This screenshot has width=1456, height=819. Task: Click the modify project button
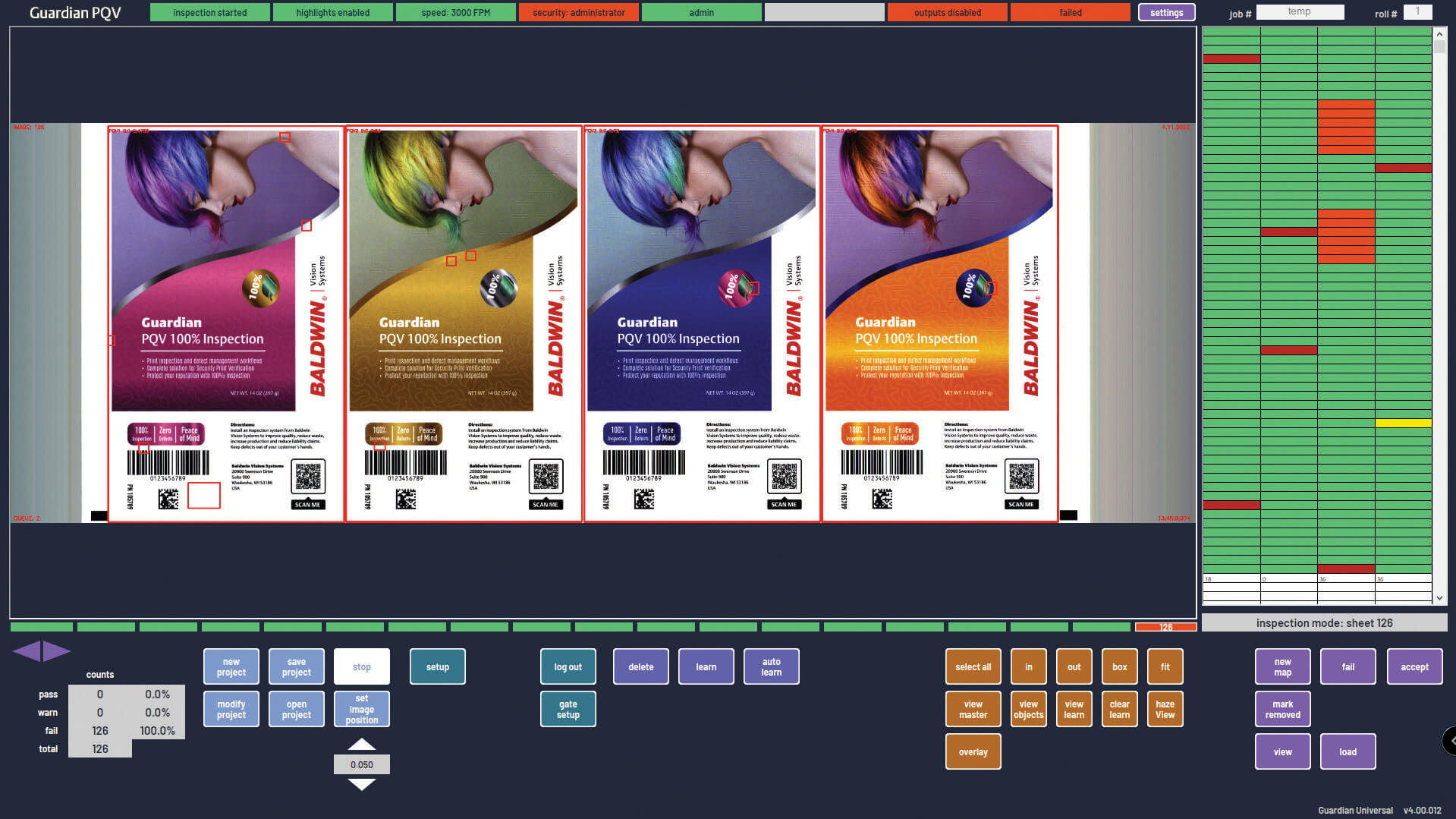click(231, 709)
